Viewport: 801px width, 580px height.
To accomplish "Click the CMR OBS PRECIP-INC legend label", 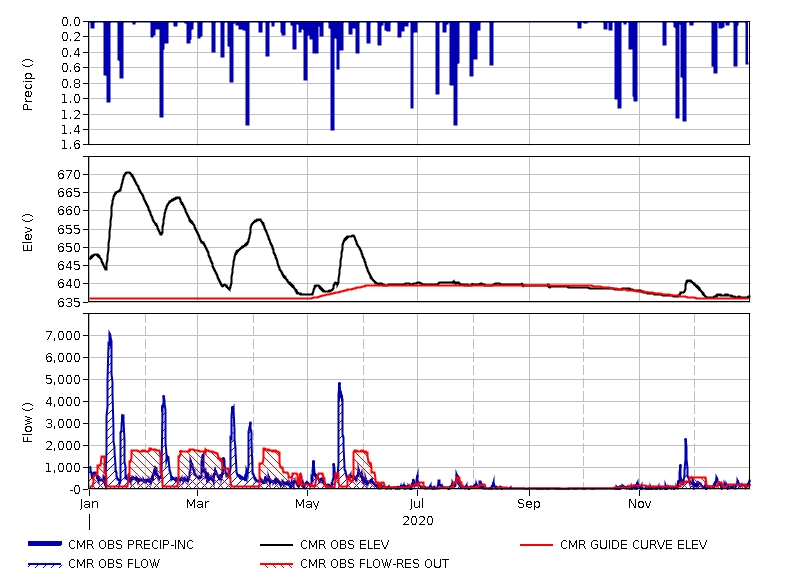I will tap(131, 545).
